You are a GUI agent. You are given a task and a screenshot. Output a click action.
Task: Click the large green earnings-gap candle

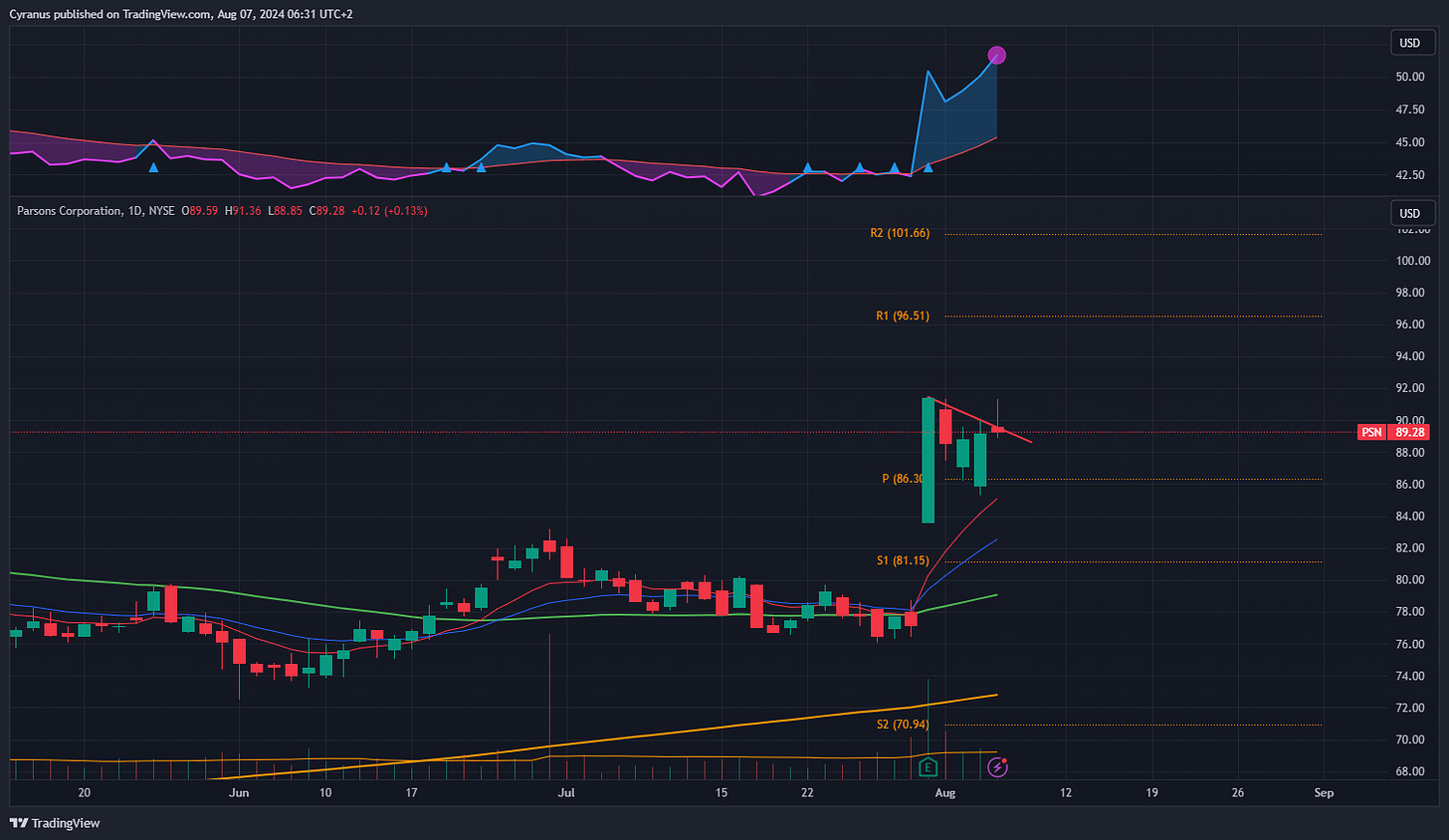coord(928,460)
